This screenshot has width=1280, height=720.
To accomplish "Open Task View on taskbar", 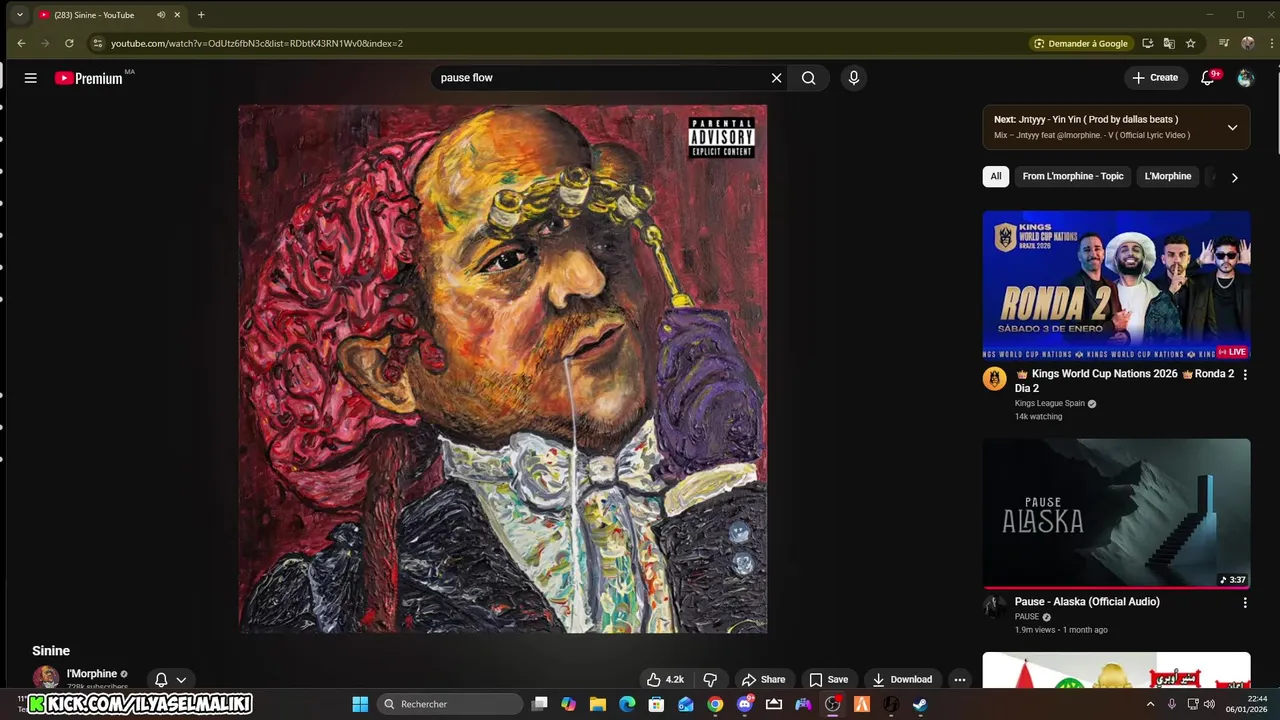I will coord(540,704).
